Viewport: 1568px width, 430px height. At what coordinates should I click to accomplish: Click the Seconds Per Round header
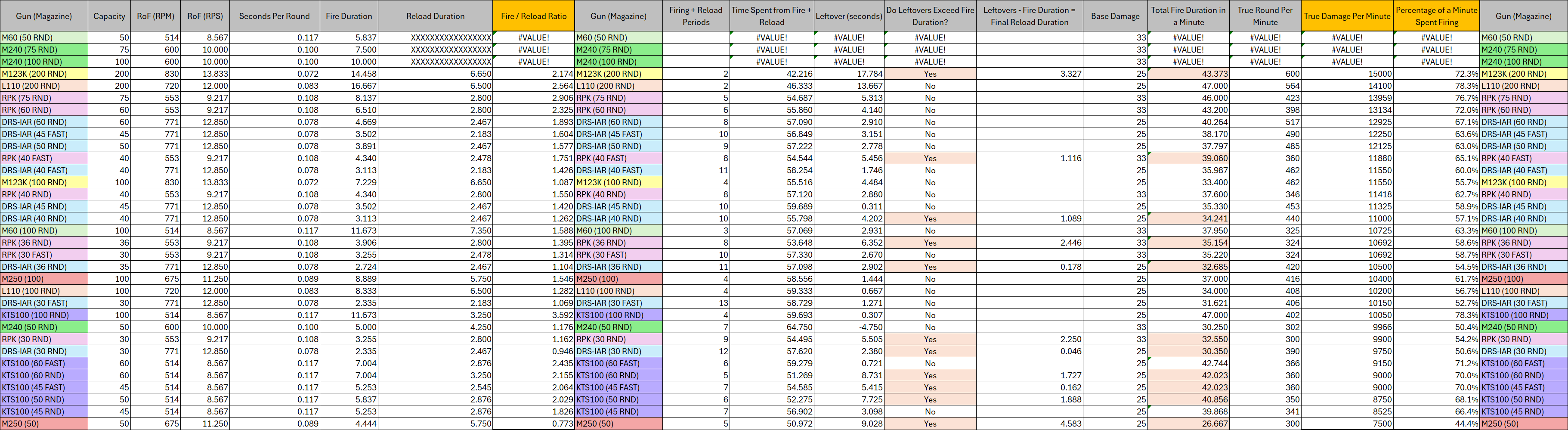tap(275, 16)
